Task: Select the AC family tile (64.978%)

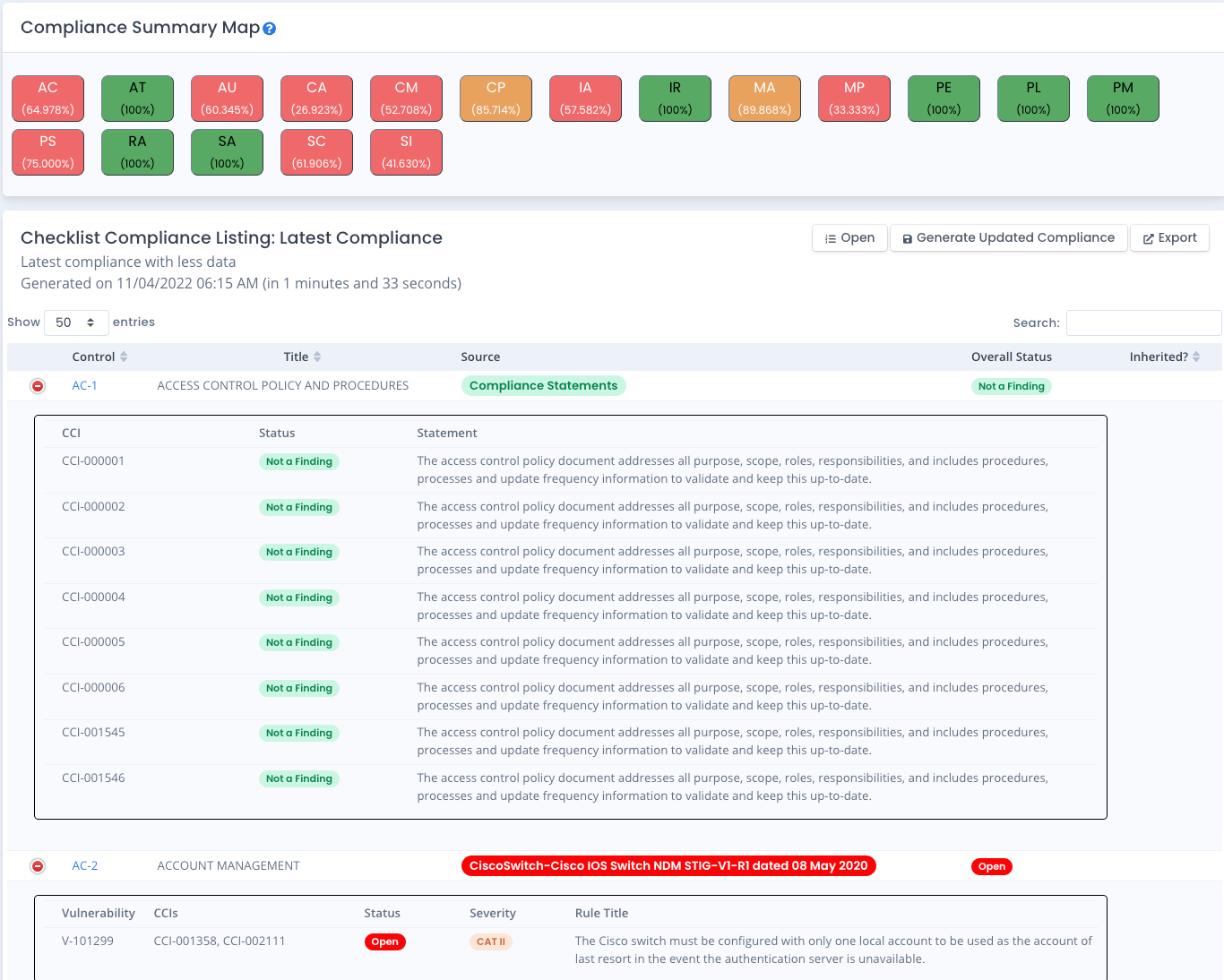Action: point(47,99)
